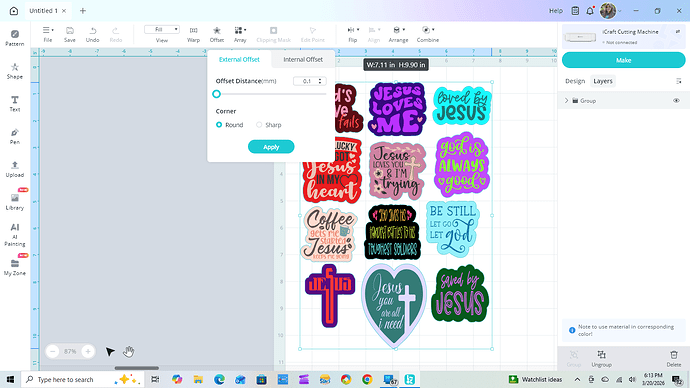This screenshot has width=690, height=388.
Task: Open the Windows Start menu
Action: point(10,379)
